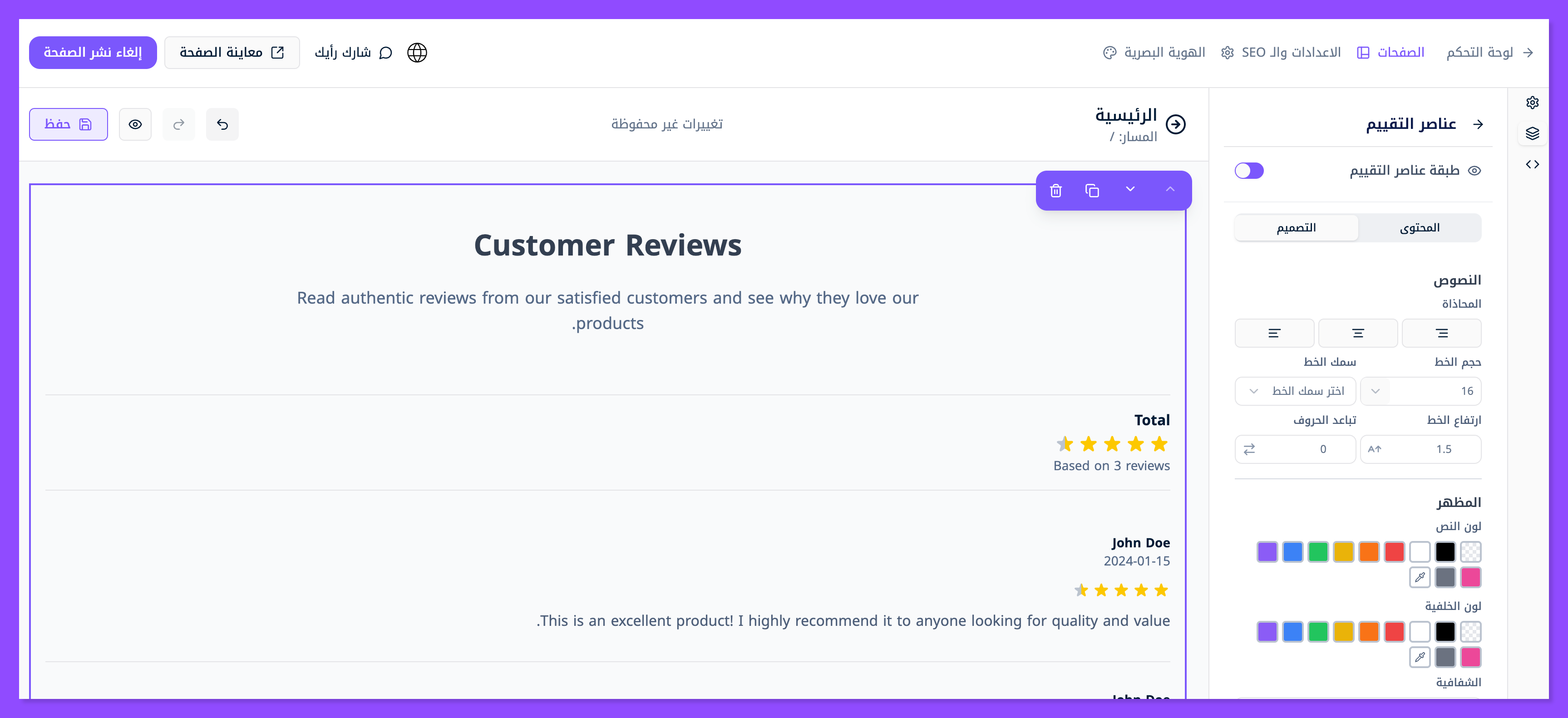Expand the حجم الخط font size dropdown

1375,391
